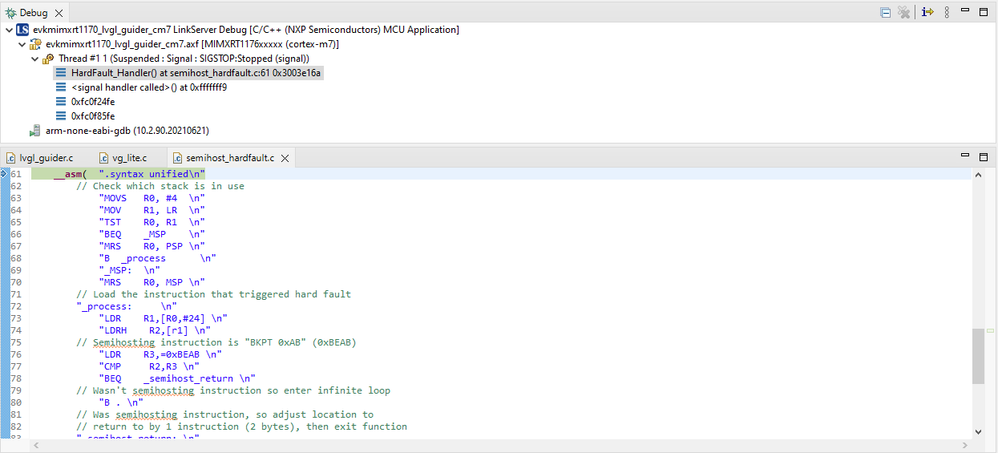Click the "BEQ _semihost_return" code line

click(177, 378)
